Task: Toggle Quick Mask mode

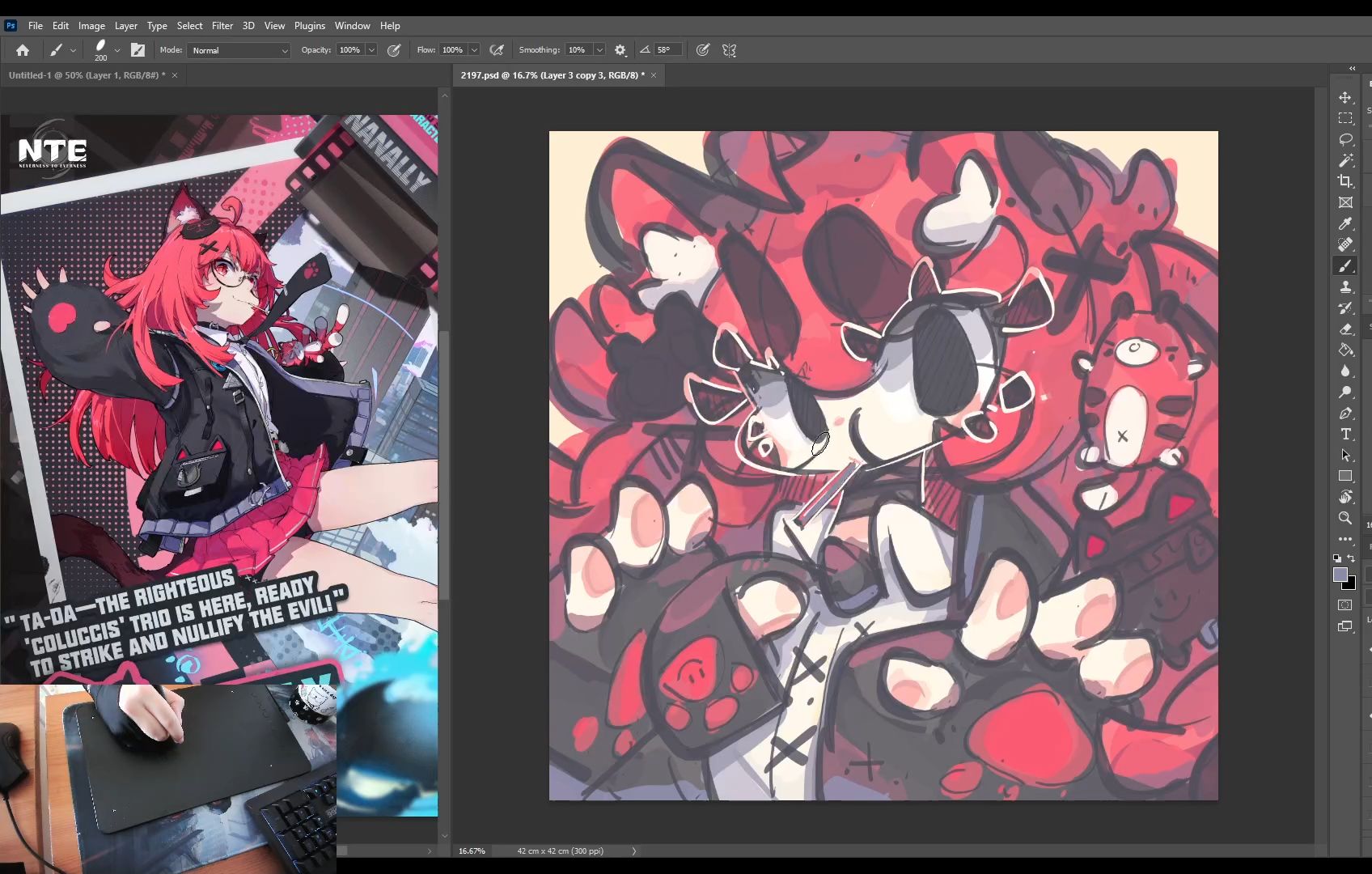Action: coord(1345,605)
